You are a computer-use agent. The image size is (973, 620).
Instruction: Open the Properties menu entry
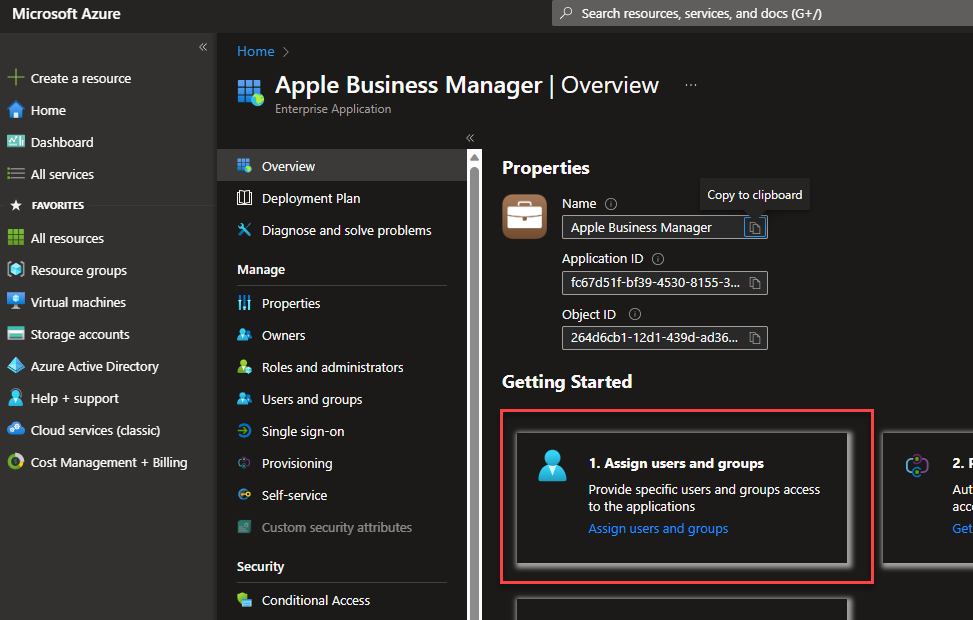click(x=294, y=303)
